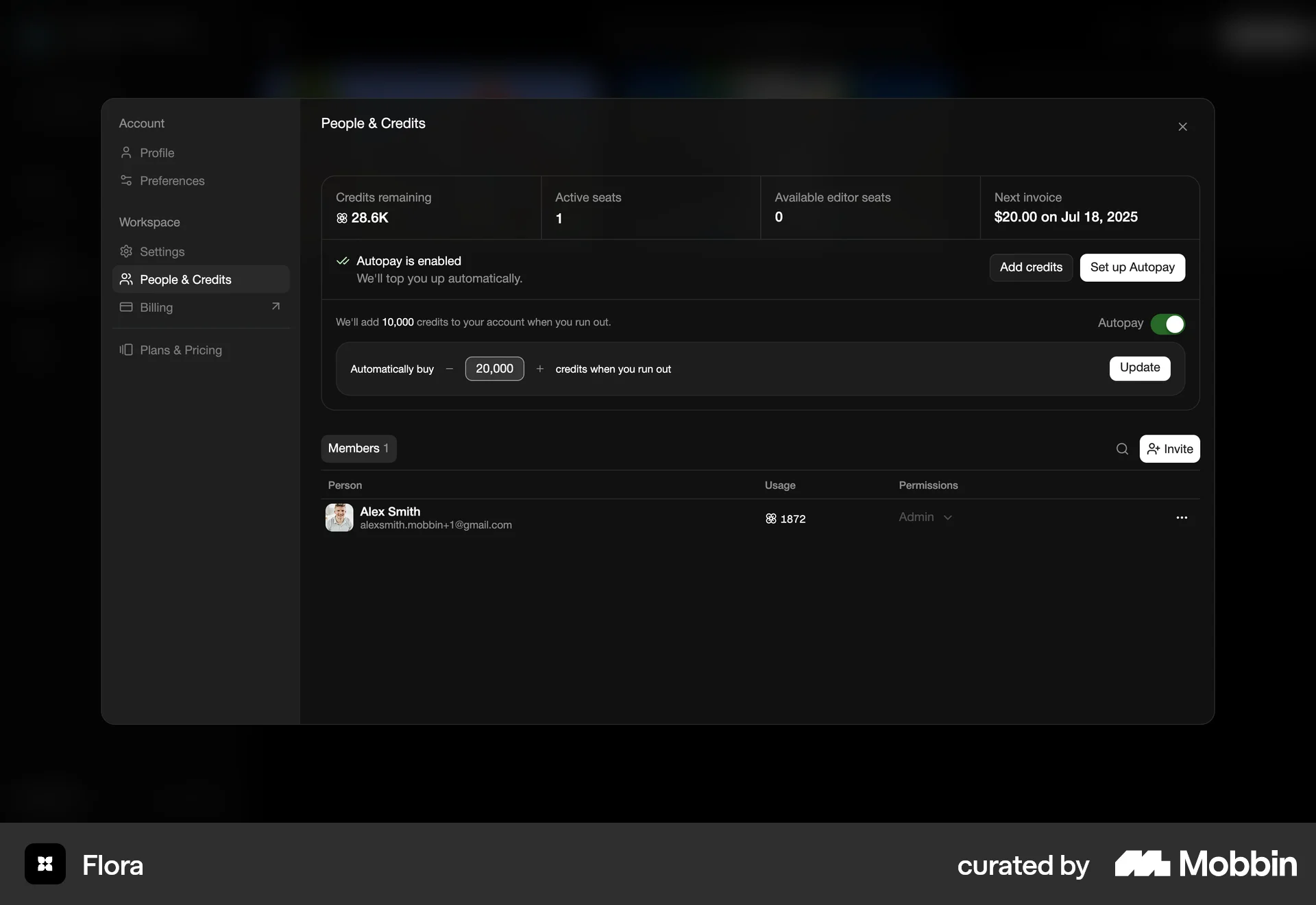Viewport: 1316px width, 905px height.
Task: Open the three-dot menu for Alex Smith
Action: [x=1182, y=518]
